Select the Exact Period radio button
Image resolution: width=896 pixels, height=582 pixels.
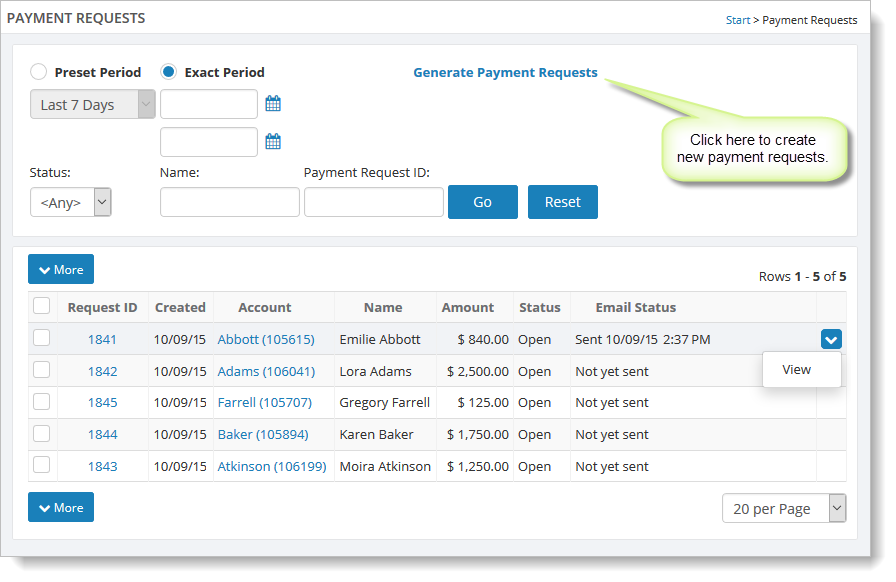pos(168,72)
